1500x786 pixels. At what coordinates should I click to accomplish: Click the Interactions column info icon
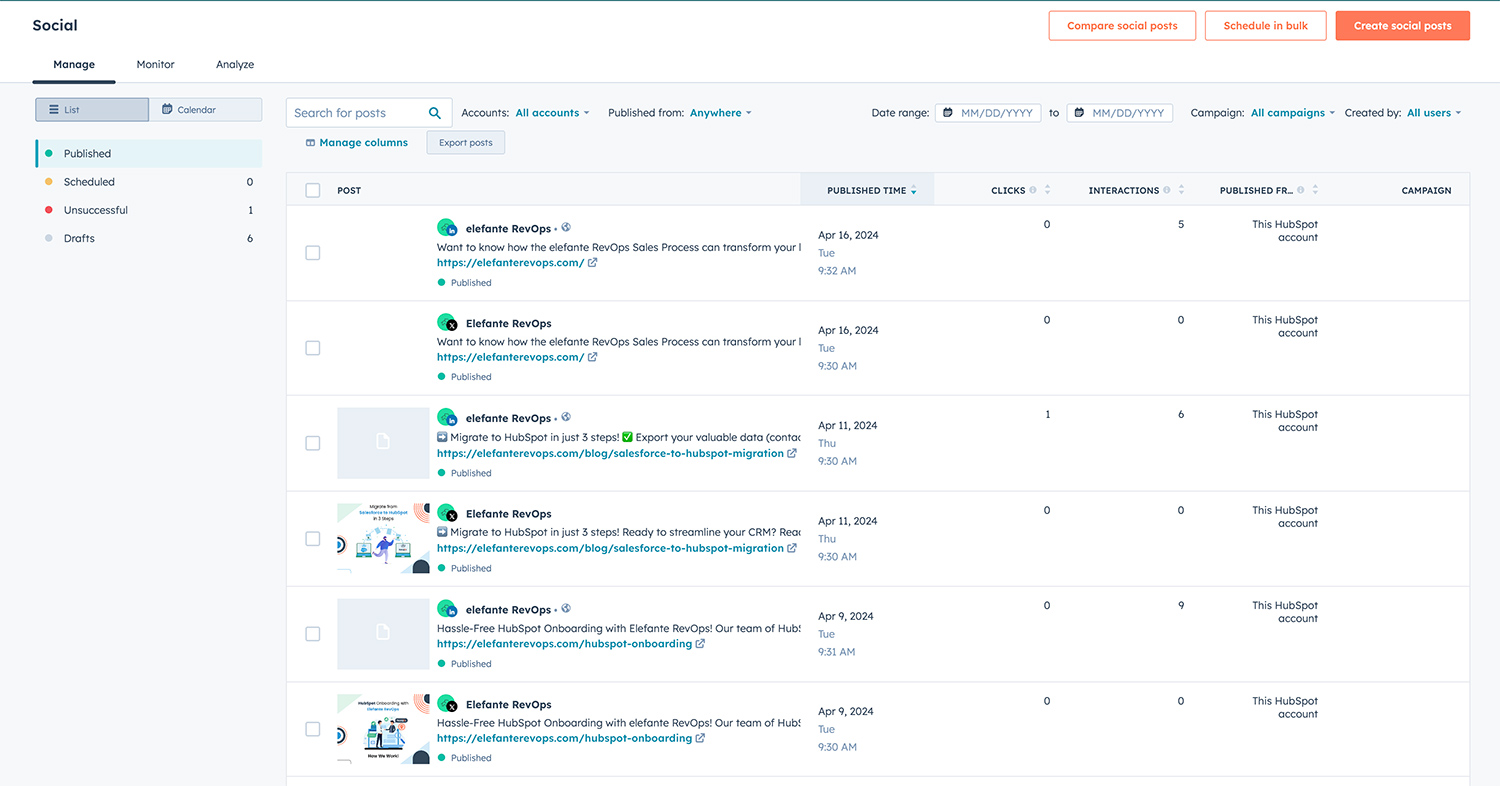pyautogui.click(x=1167, y=190)
